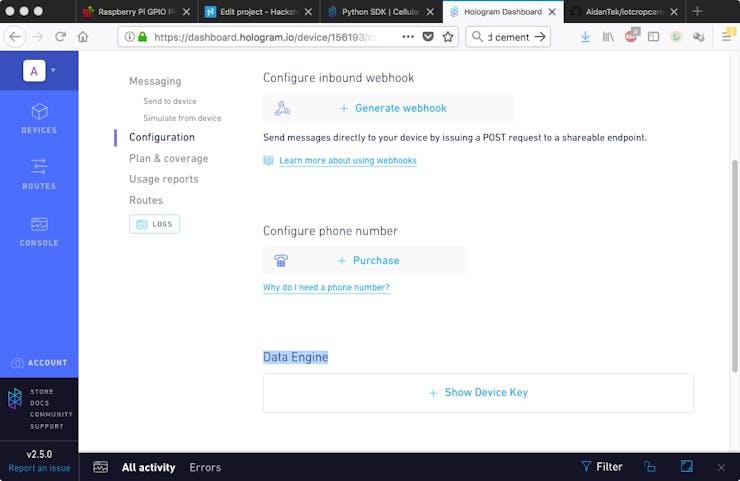Open the Console section in sidebar
The width and height of the screenshot is (740, 481).
point(39,232)
